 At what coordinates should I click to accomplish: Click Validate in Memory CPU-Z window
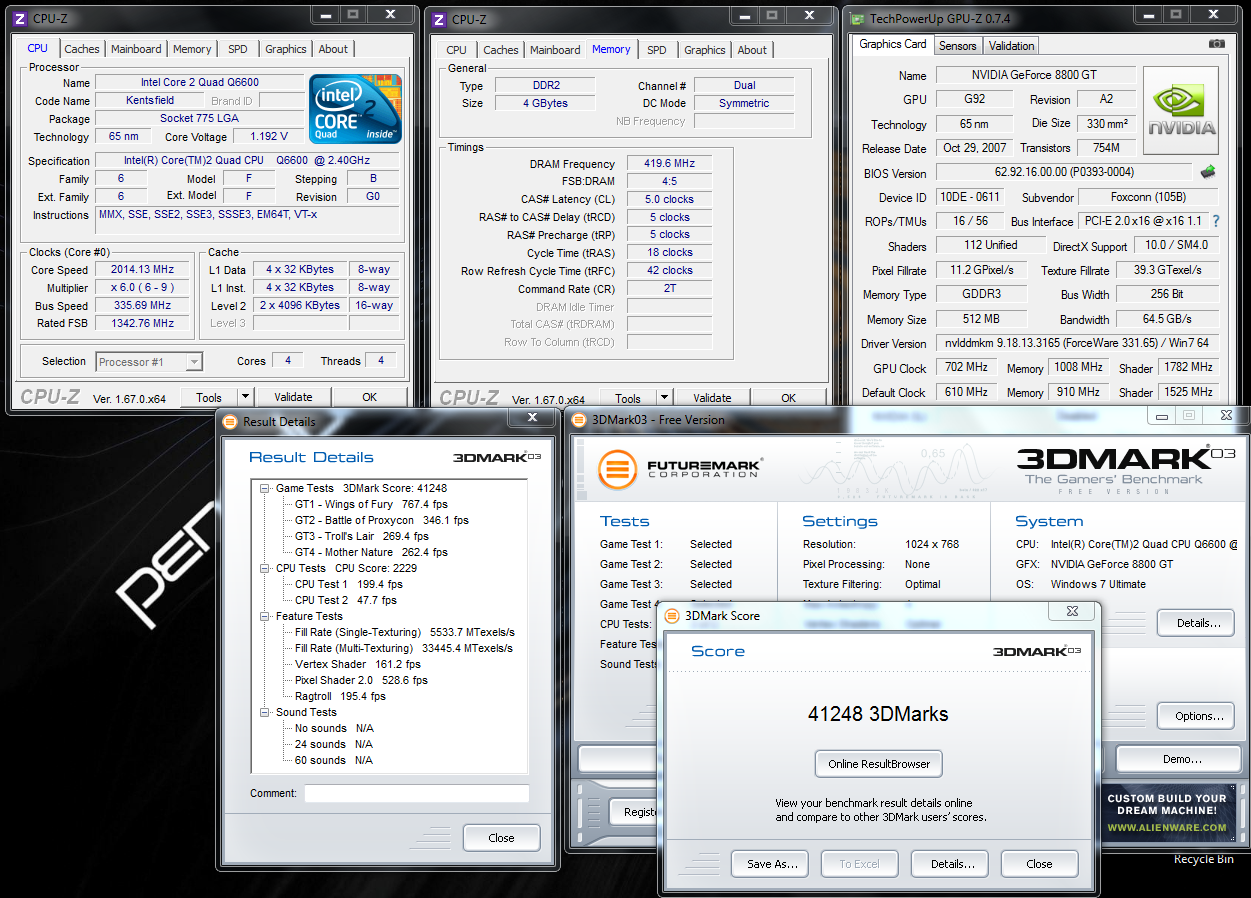pyautogui.click(x=712, y=398)
